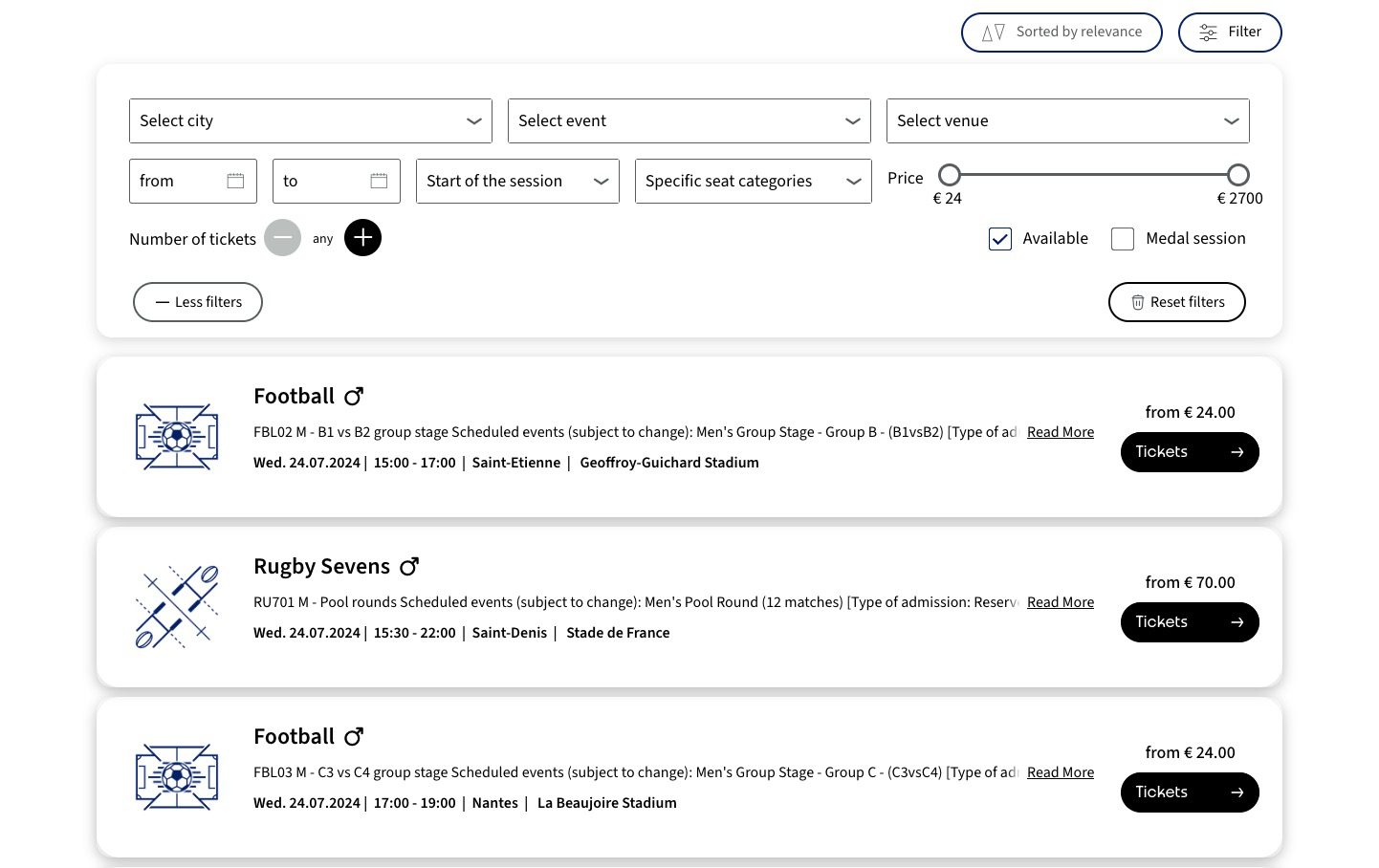Image resolution: width=1379 pixels, height=868 pixels.
Task: Open Specific seat categories menu
Action: point(753,182)
